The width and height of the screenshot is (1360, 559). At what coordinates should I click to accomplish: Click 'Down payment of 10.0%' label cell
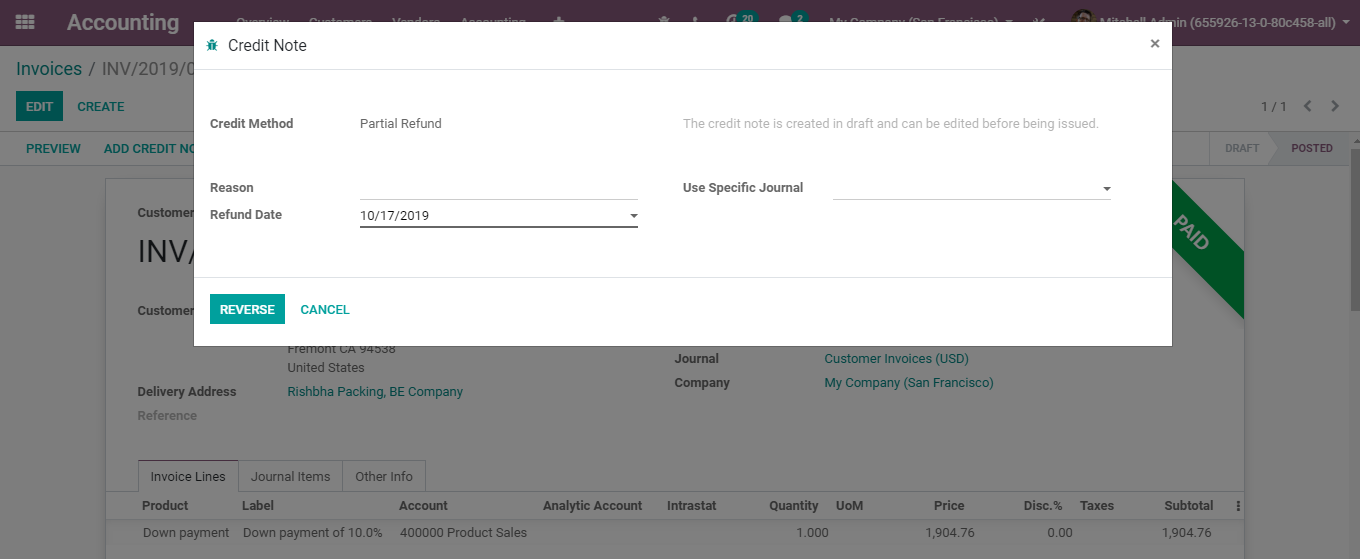click(x=313, y=532)
